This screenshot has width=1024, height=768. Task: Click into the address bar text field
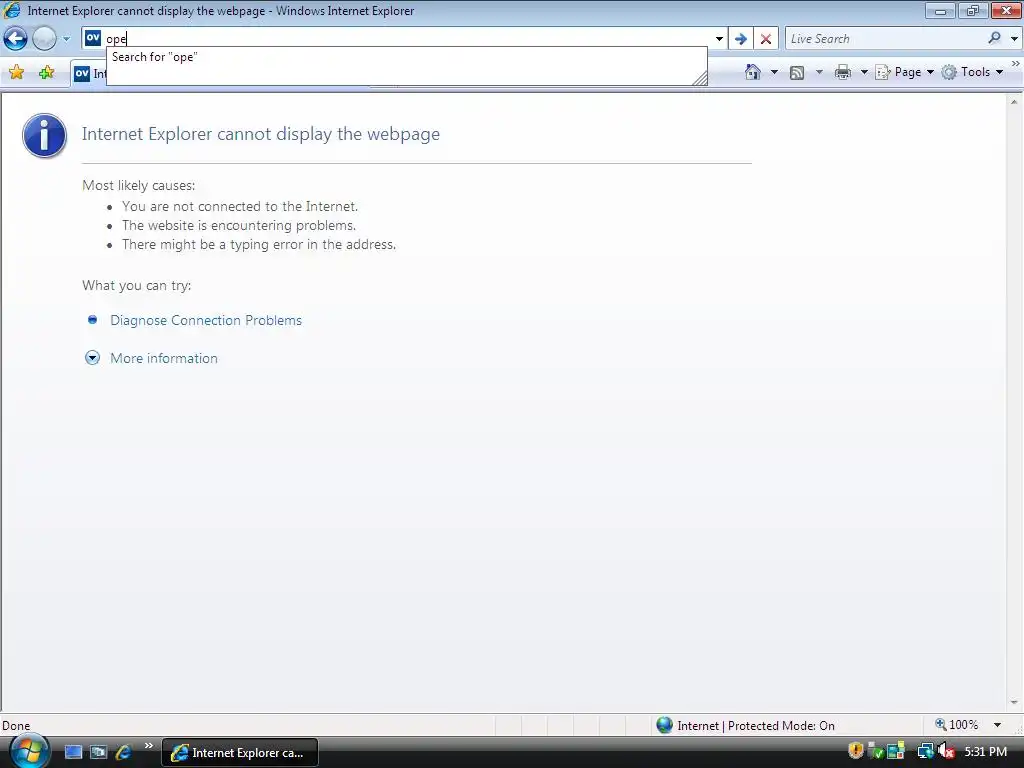pyautogui.click(x=408, y=39)
